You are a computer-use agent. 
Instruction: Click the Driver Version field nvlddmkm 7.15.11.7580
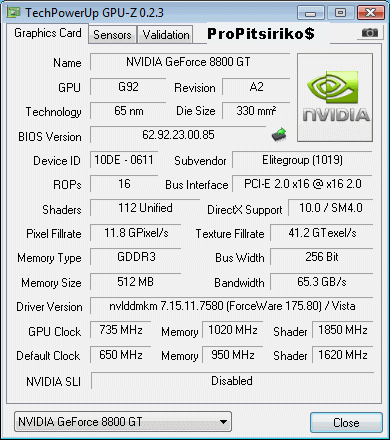pos(232,306)
